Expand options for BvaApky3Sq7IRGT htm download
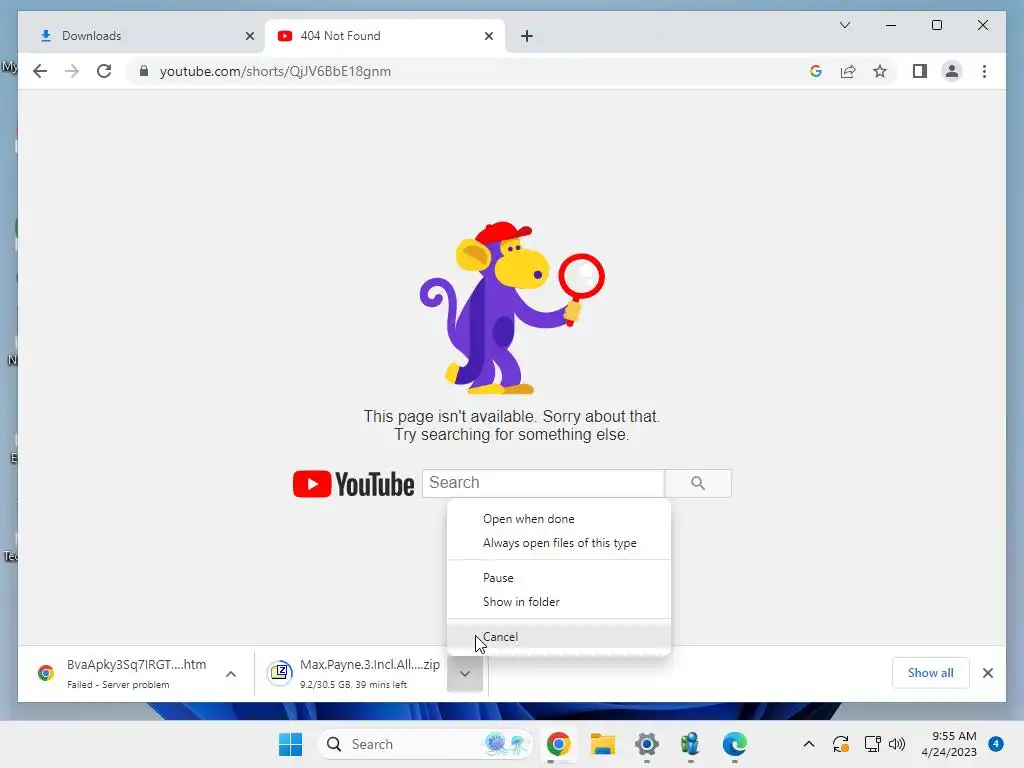1024x768 pixels. pyautogui.click(x=231, y=674)
